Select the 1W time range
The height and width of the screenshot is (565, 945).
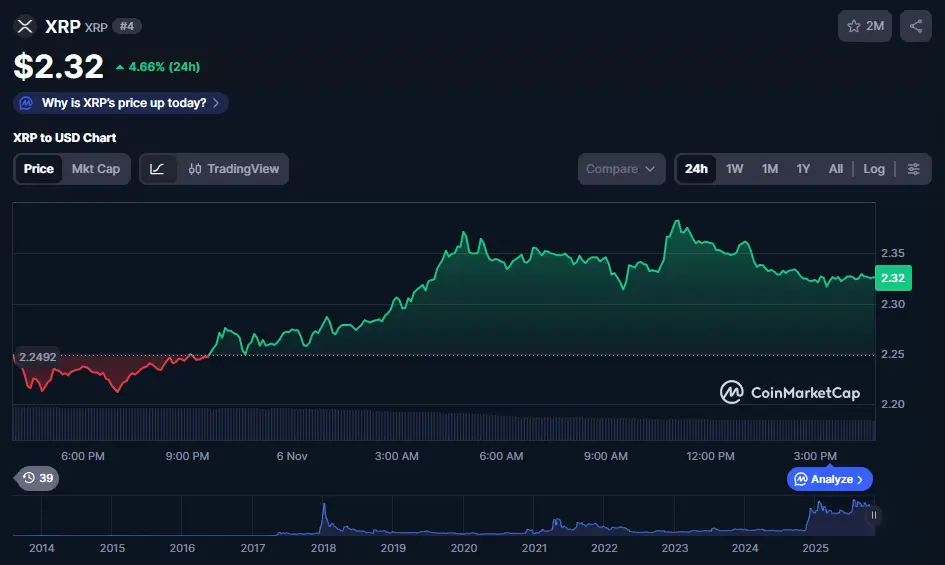point(735,169)
